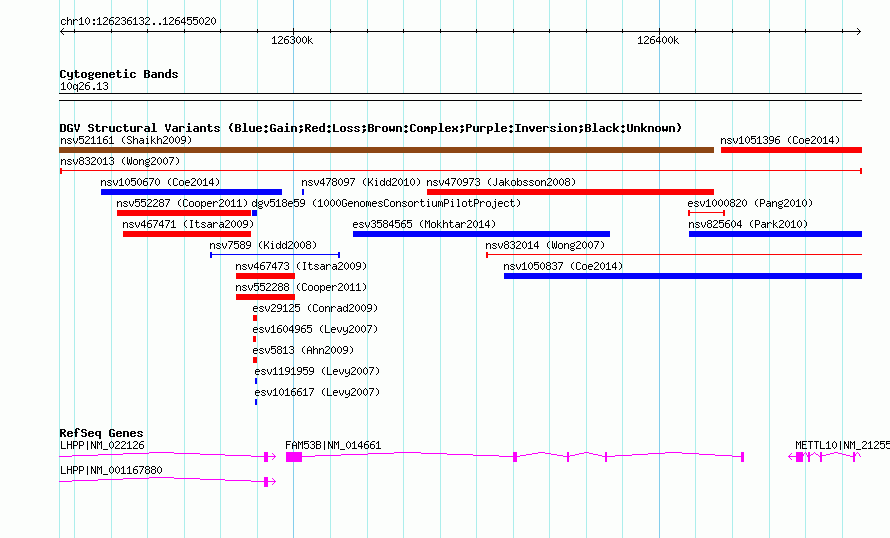This screenshot has height=538, width=890.
Task: Open the nsv832014 (Wong2007) variant label
Action: click(x=545, y=245)
